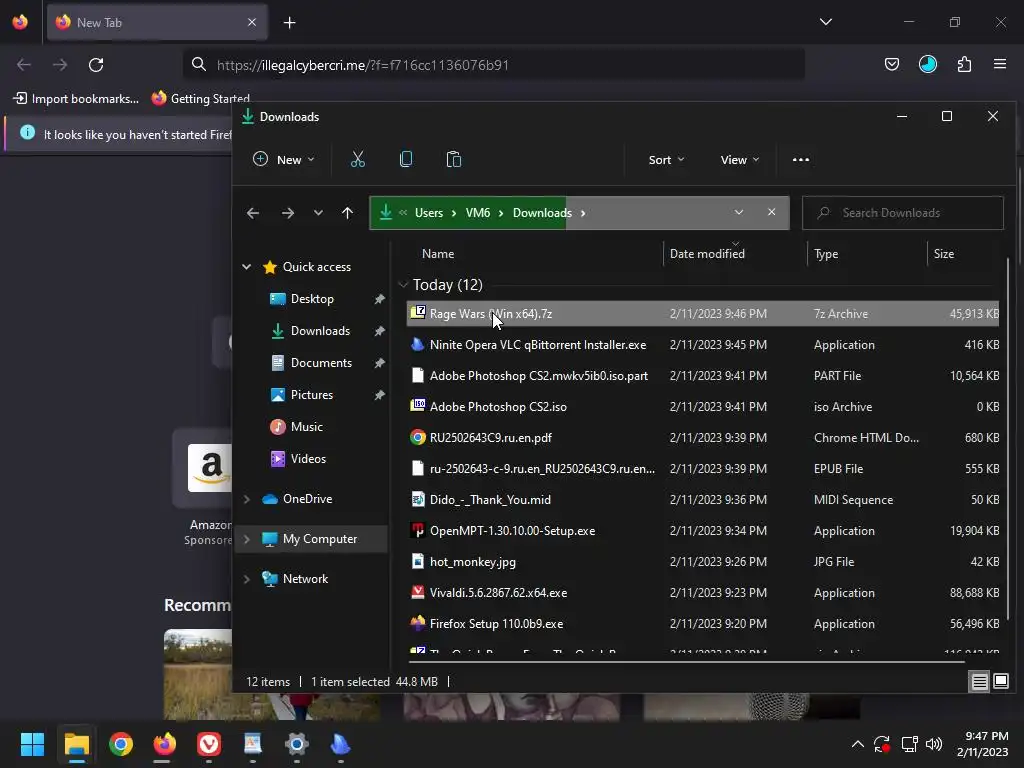Open Firefox hamburger application menu
Viewport: 1024px width, 768px height.
(x=1000, y=64)
